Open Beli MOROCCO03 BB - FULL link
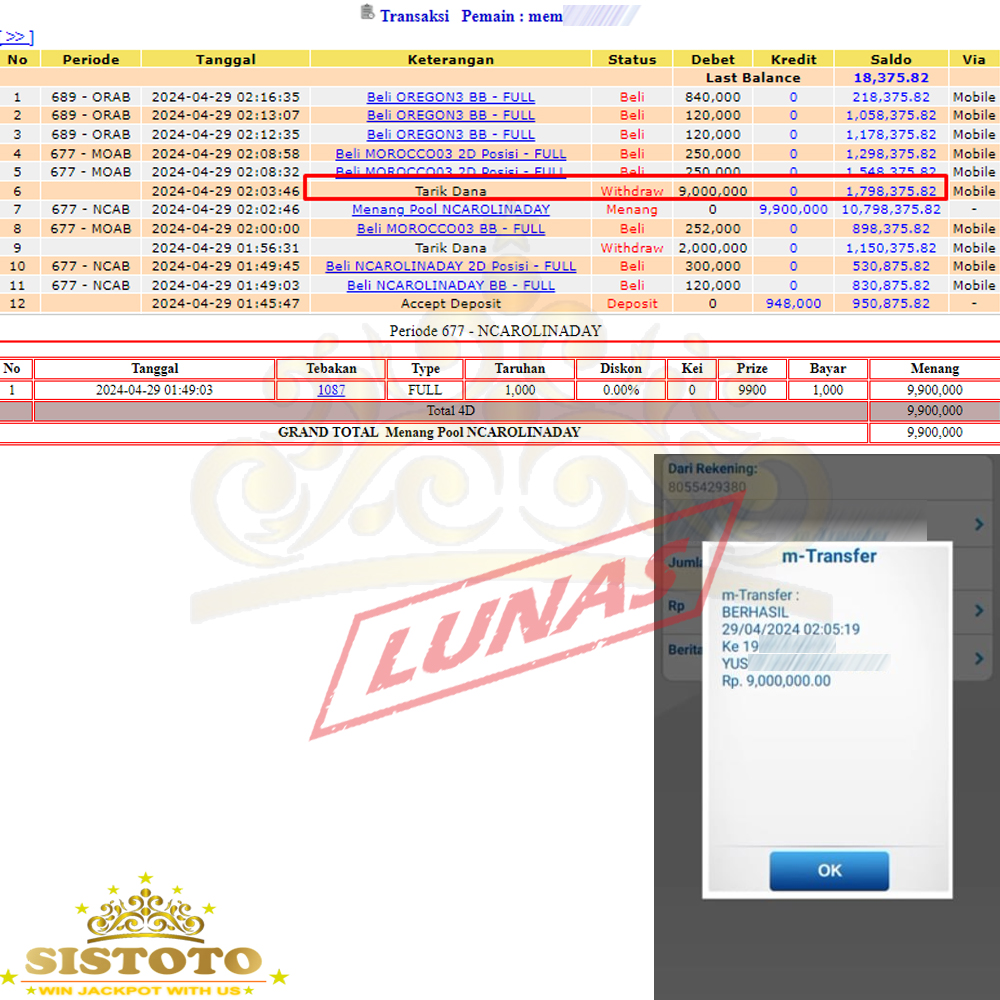 450,229
